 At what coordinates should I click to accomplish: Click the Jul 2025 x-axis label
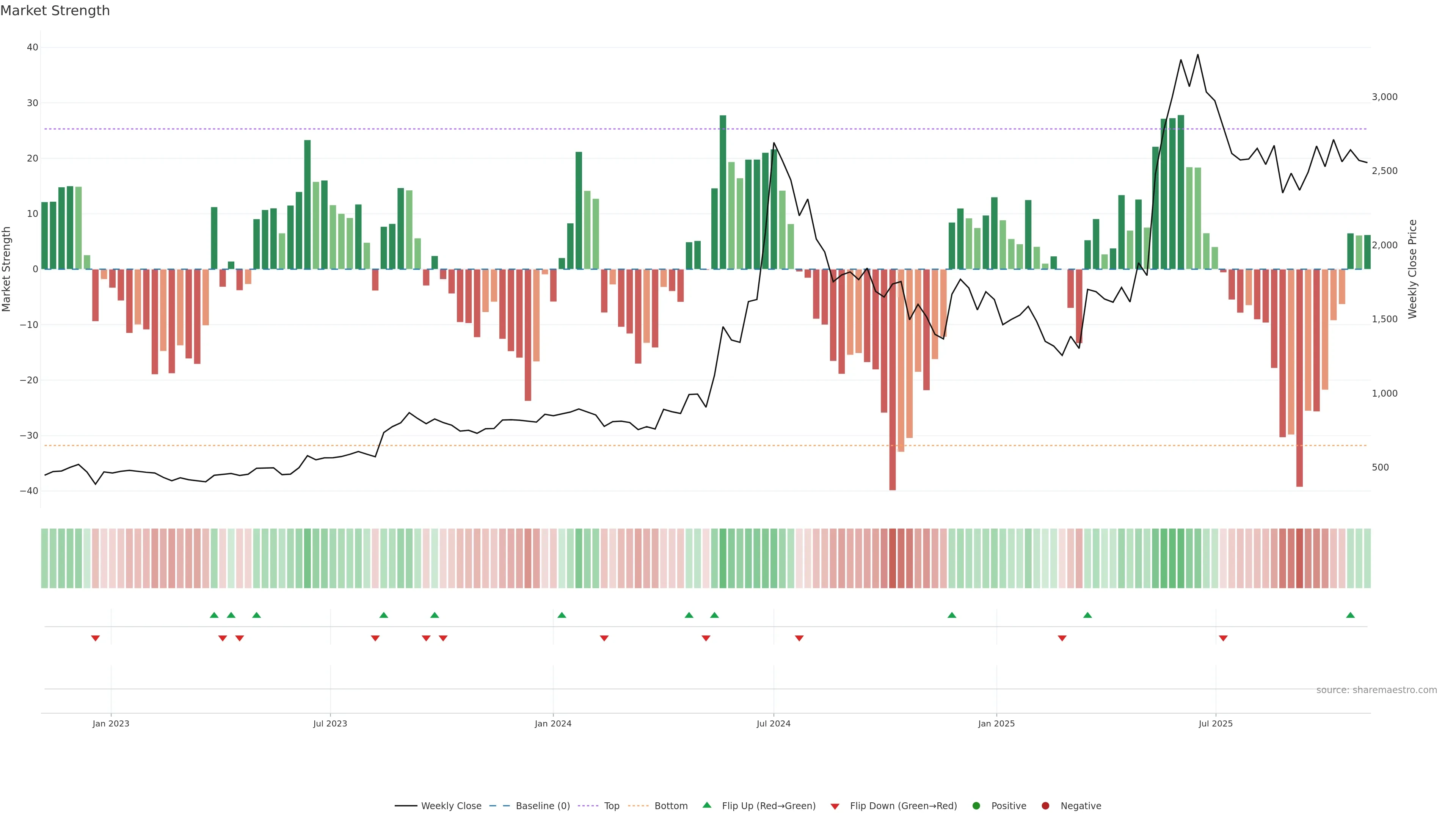[1215, 723]
